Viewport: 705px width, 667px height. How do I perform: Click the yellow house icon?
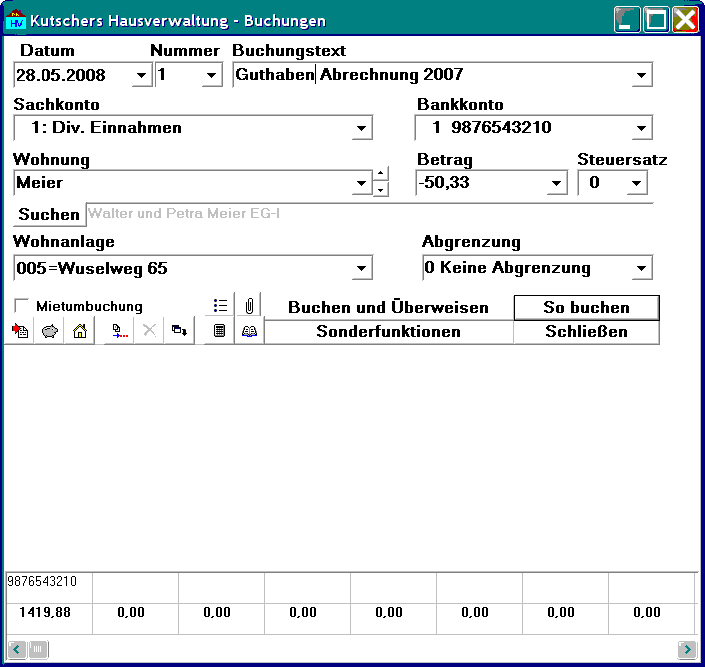point(80,331)
